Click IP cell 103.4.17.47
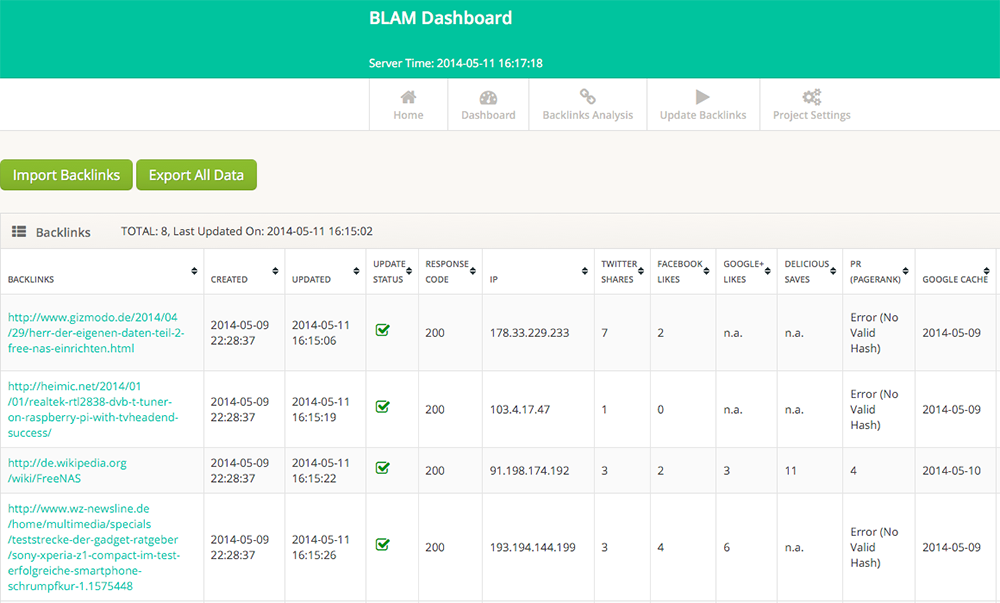1000x603 pixels. [520, 409]
